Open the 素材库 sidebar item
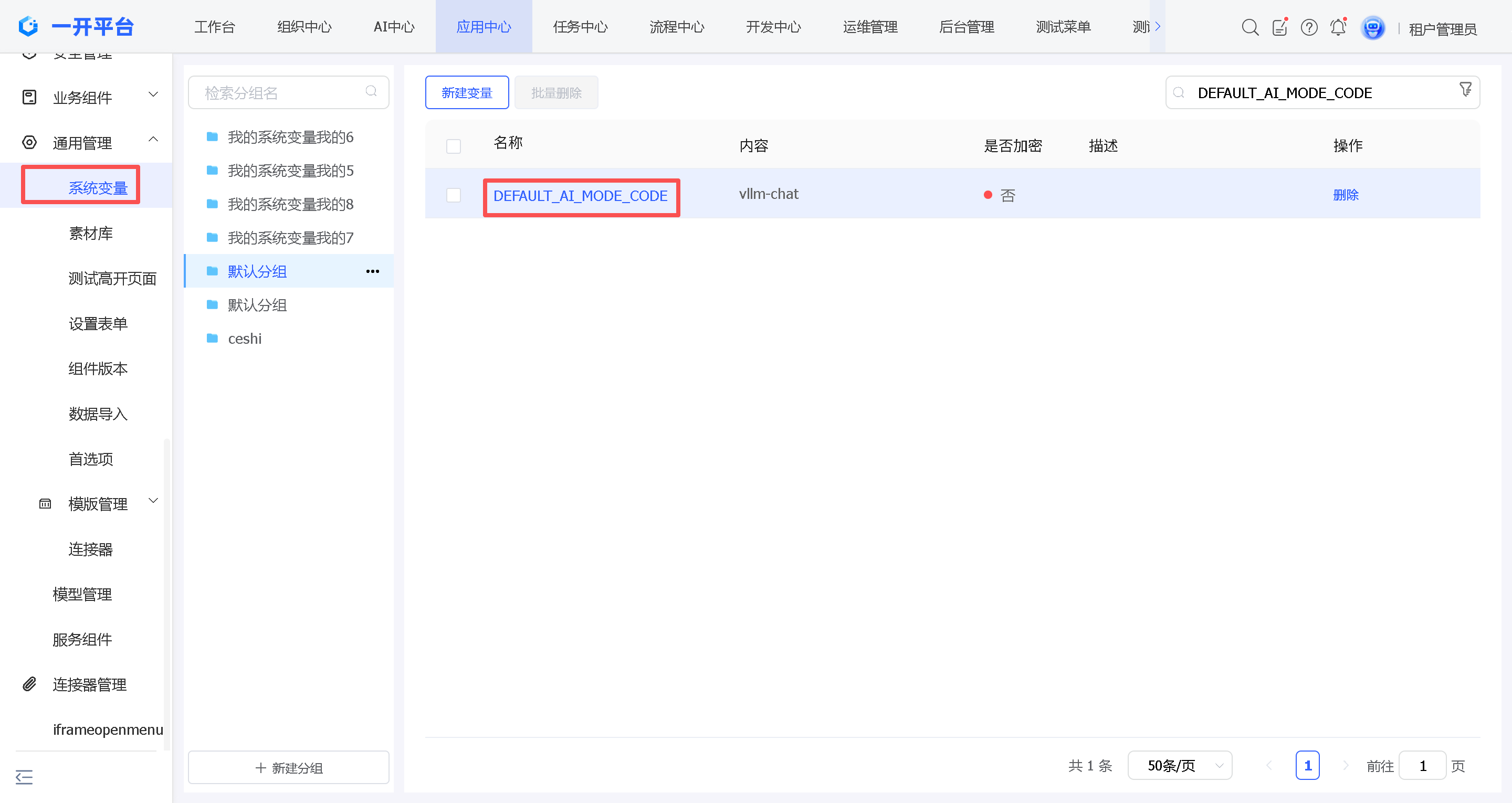The image size is (1512, 803). click(91, 233)
